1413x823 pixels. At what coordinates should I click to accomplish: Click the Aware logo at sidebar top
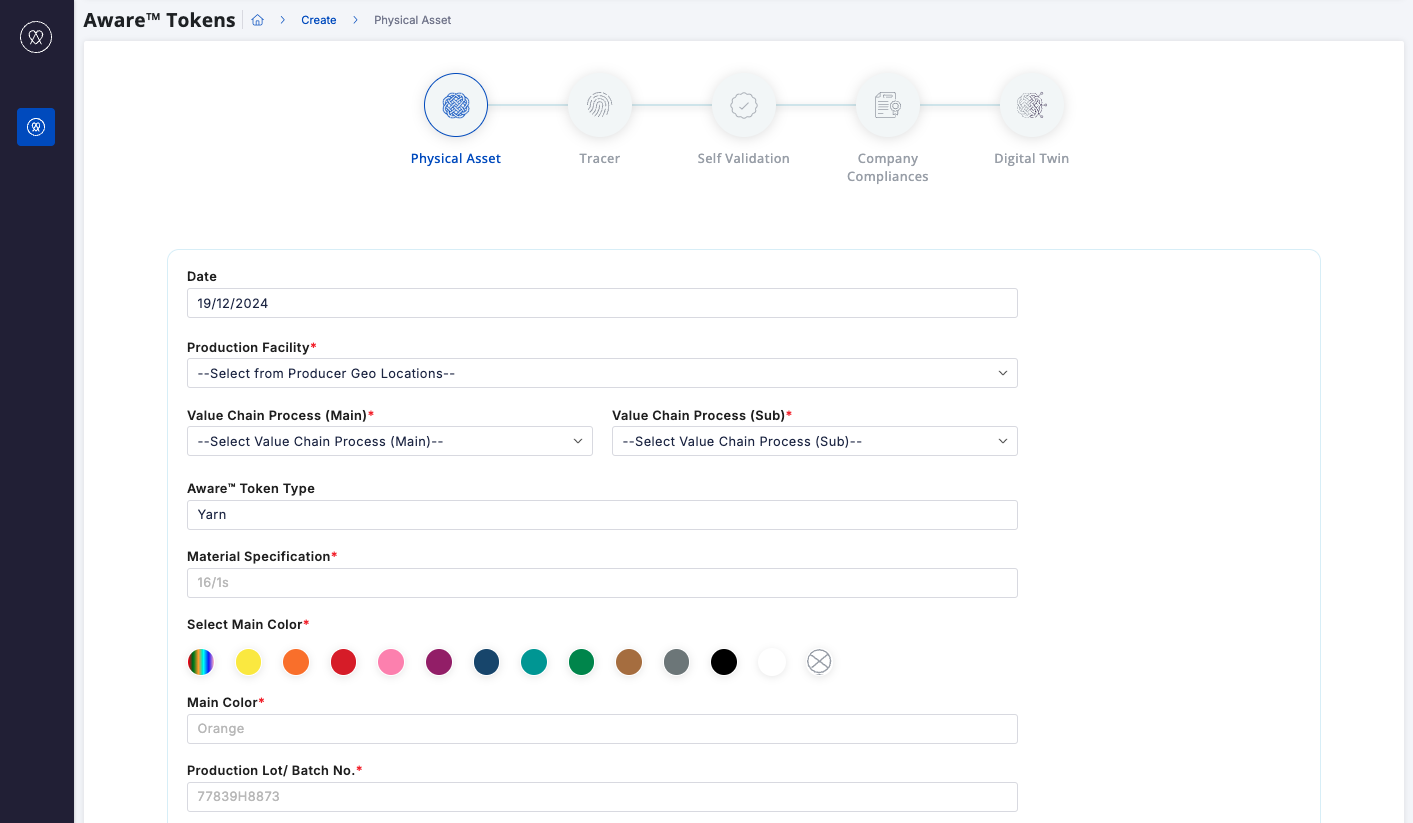pos(36,37)
